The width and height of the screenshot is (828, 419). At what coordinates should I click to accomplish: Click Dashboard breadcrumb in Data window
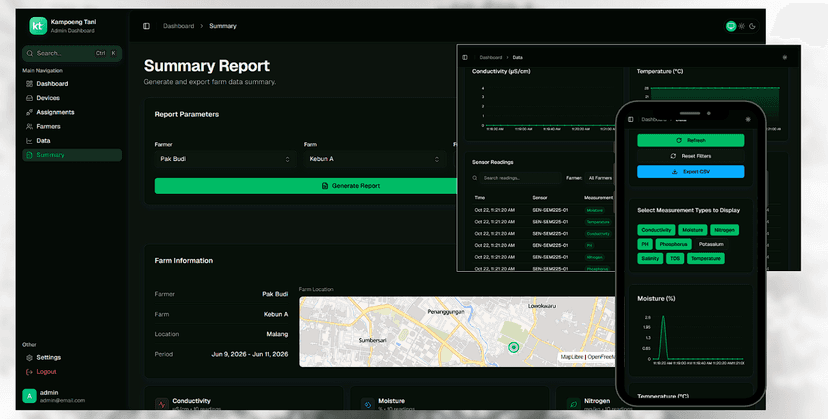coord(491,57)
